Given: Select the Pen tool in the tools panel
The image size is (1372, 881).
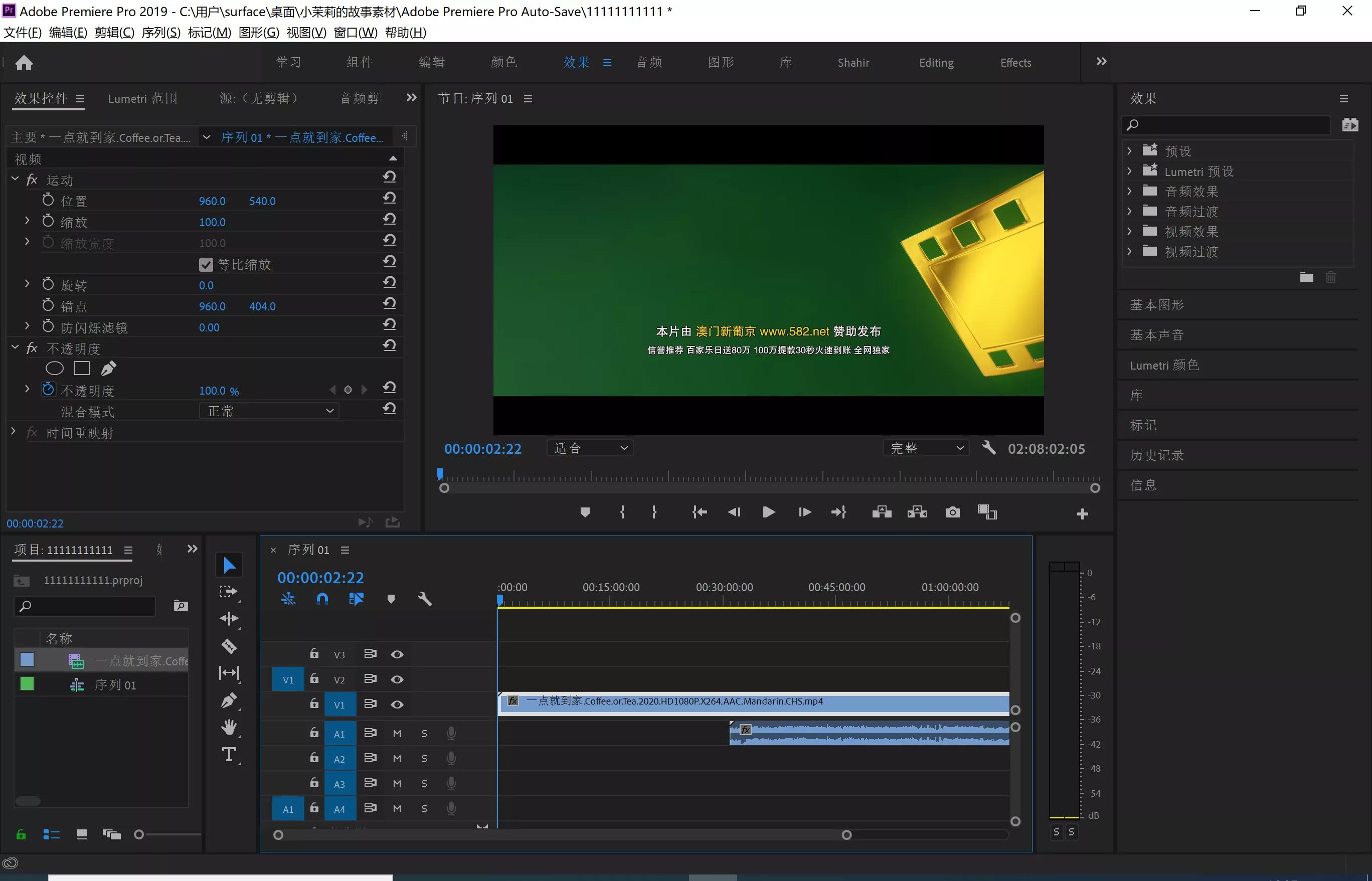Looking at the screenshot, I should 229,700.
